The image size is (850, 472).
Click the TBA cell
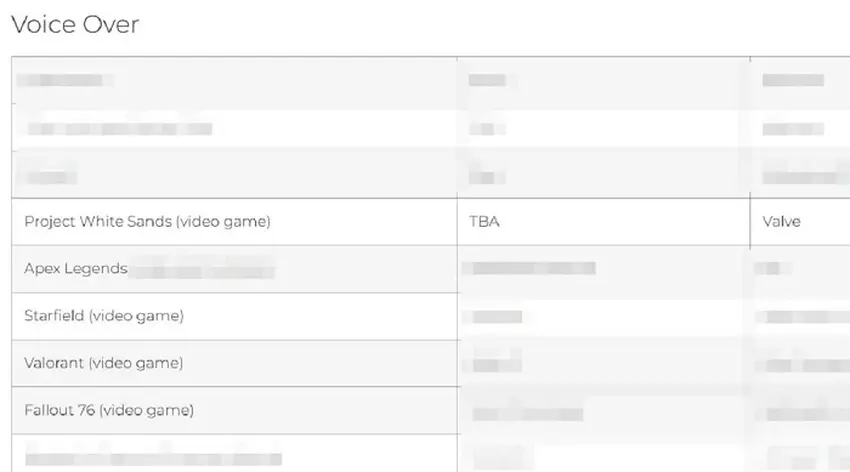click(484, 222)
